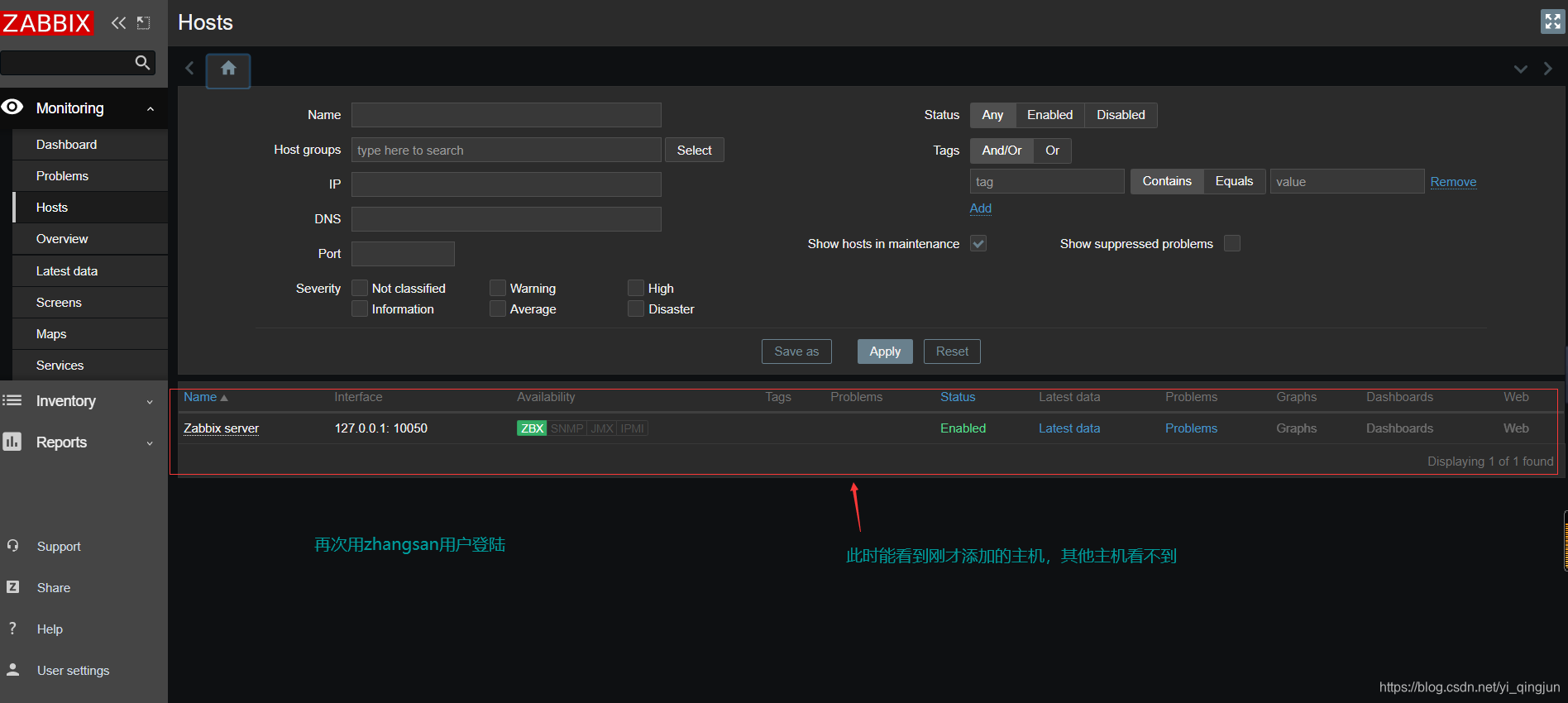Open Problems link for Zabbix server
The height and width of the screenshot is (703, 1568).
coord(1191,428)
